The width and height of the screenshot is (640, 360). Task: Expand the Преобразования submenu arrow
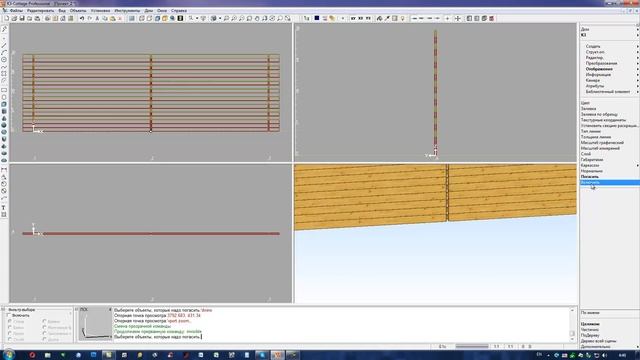(x=637, y=63)
